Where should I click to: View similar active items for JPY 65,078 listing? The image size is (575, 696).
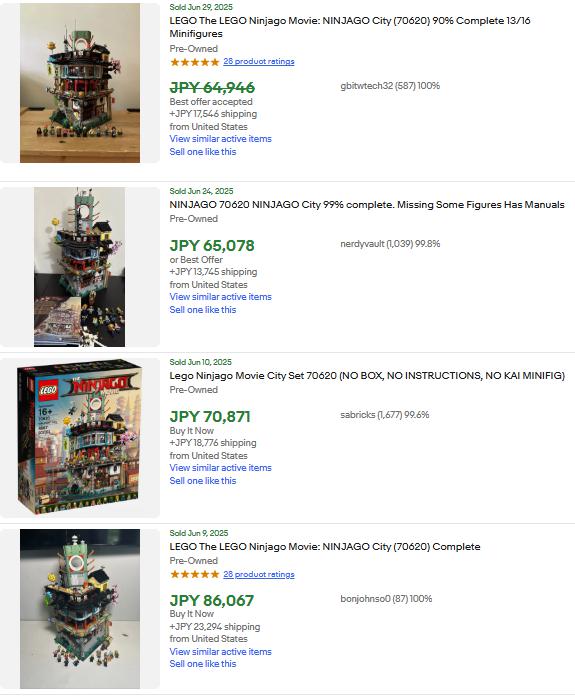[x=220, y=297]
